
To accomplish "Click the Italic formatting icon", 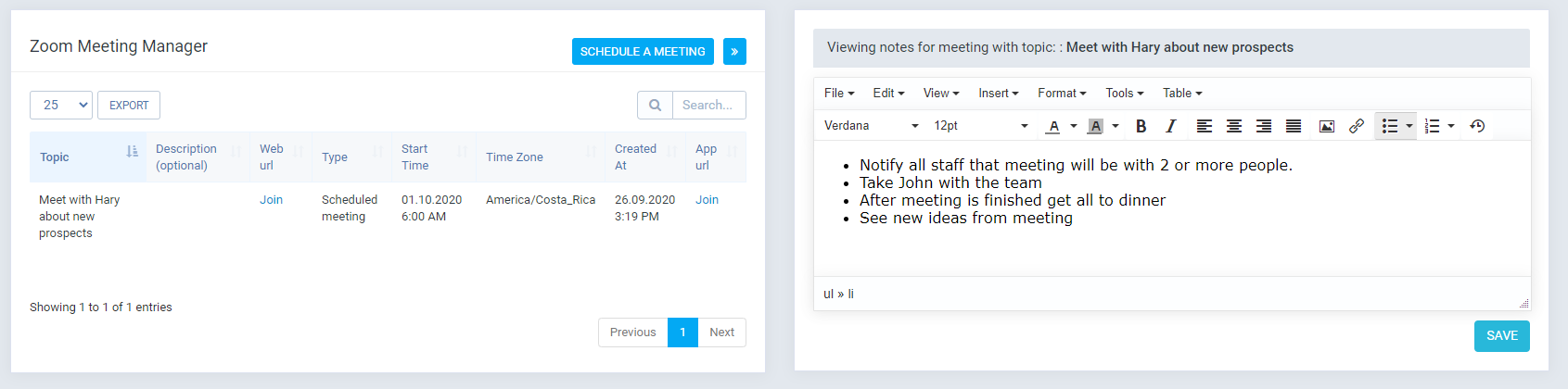I will [x=1170, y=126].
